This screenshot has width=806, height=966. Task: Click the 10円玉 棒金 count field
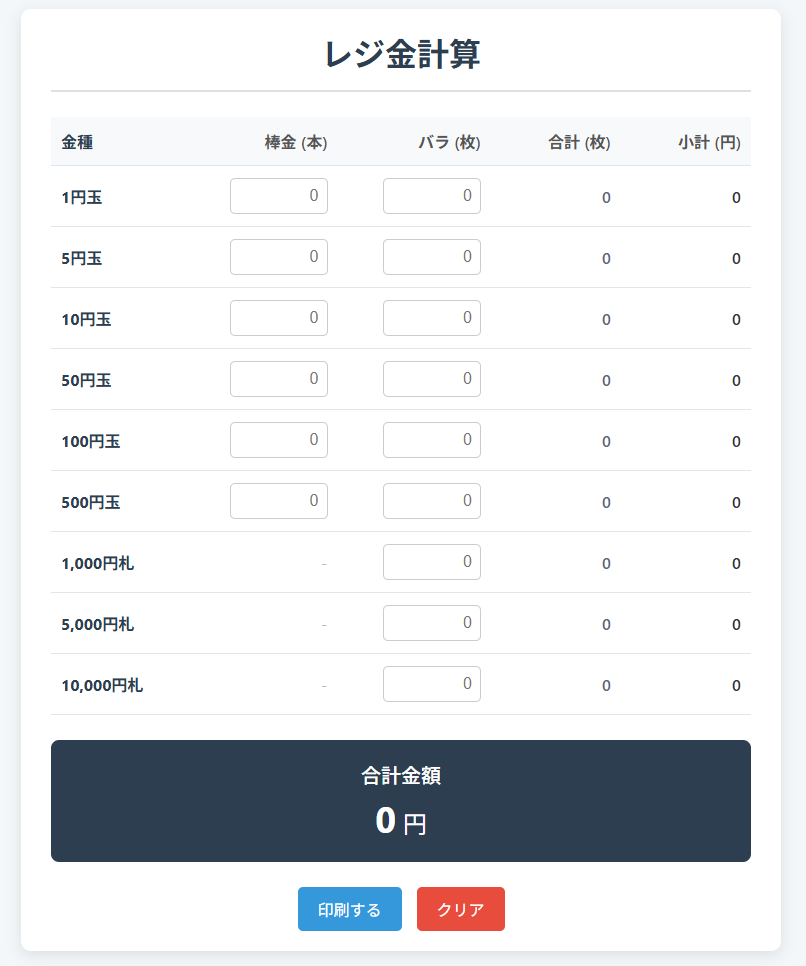279,318
